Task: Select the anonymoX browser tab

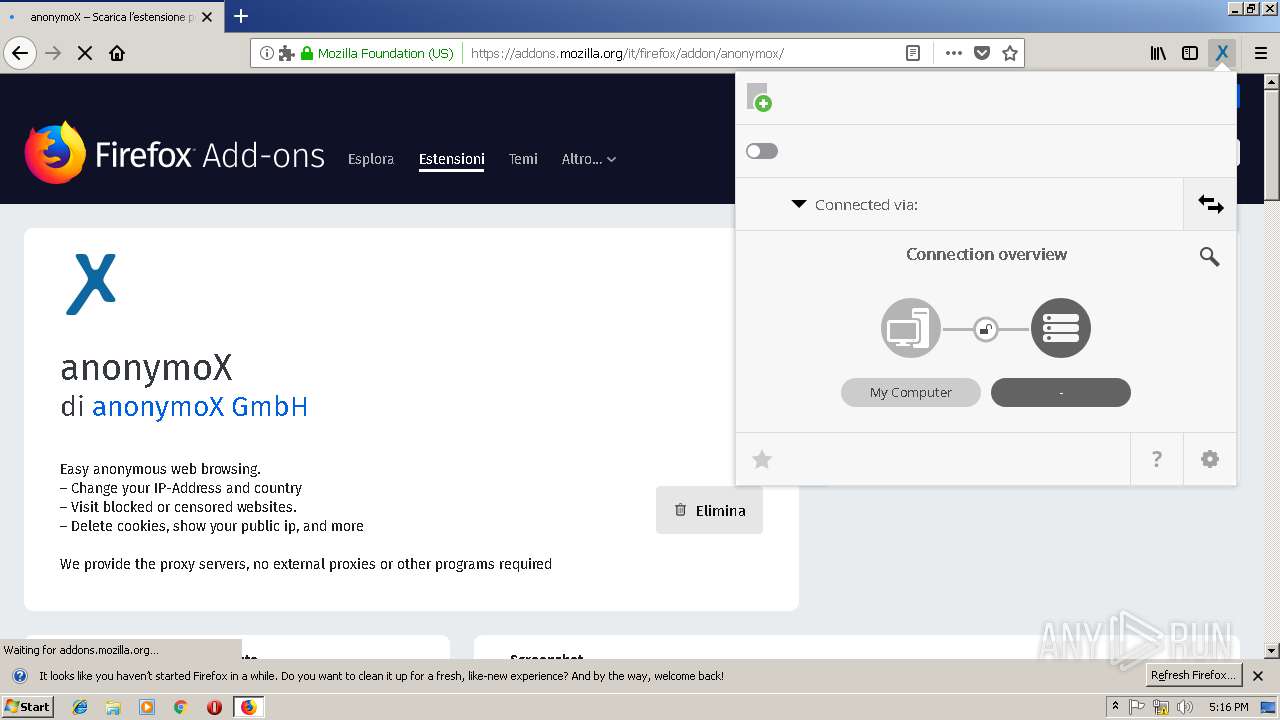Action: pyautogui.click(x=112, y=17)
